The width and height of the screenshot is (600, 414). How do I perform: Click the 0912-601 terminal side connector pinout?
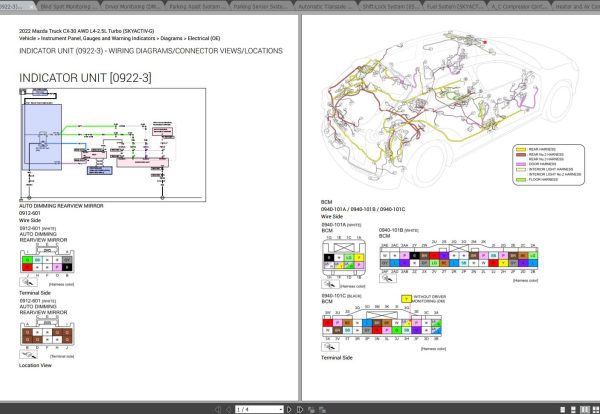coord(47,333)
